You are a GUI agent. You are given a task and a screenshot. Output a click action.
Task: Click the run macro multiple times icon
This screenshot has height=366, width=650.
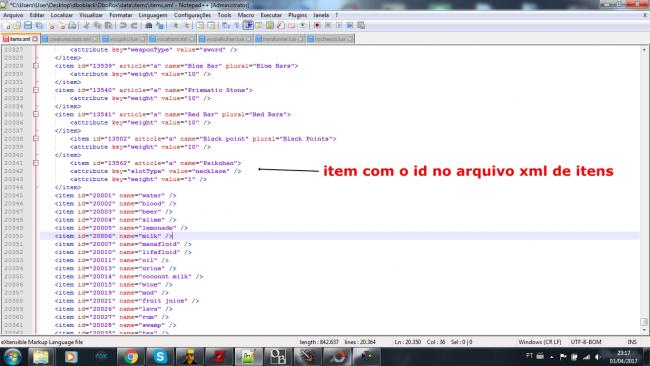(x=350, y=26)
